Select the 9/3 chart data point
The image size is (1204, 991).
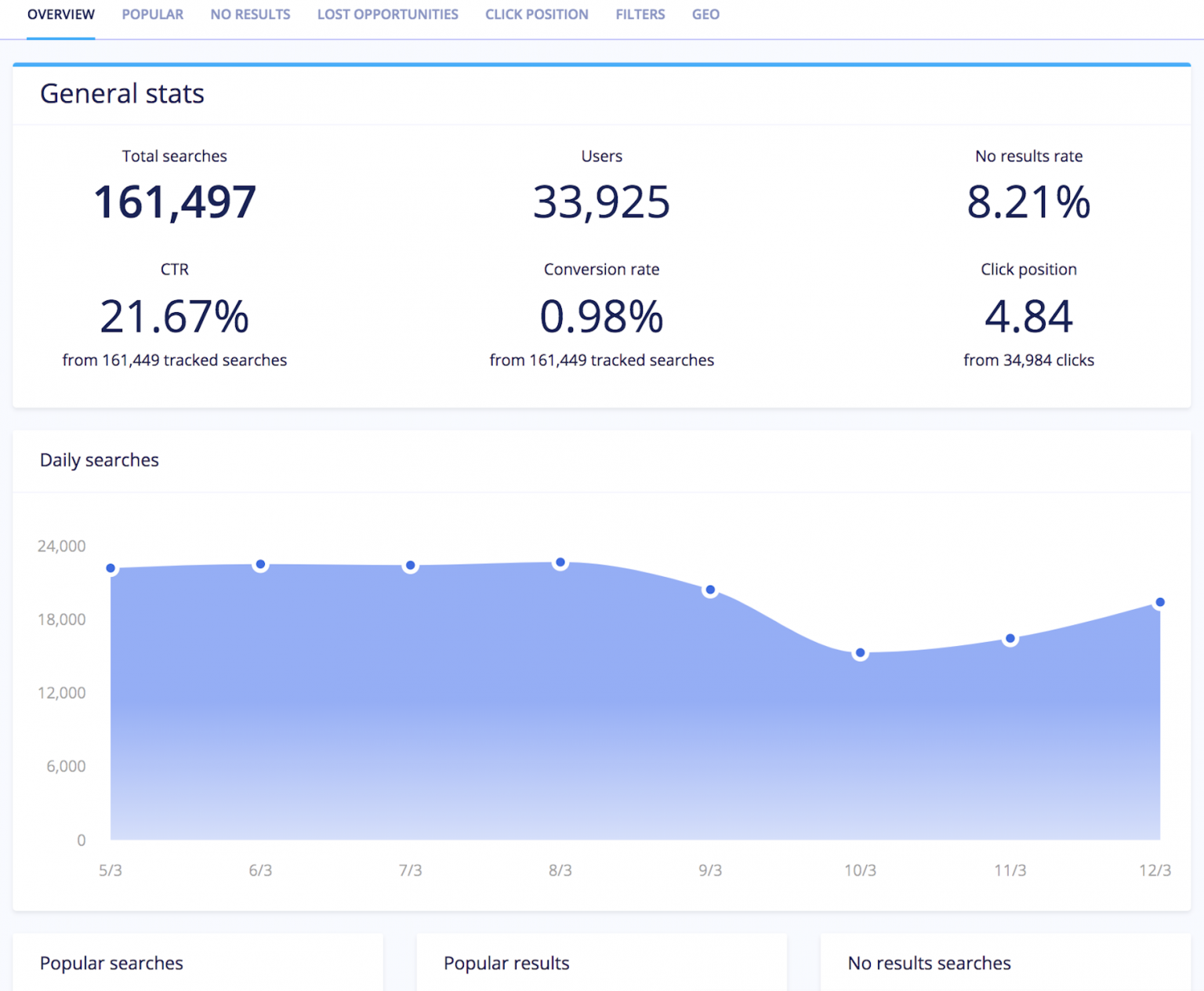click(x=710, y=590)
